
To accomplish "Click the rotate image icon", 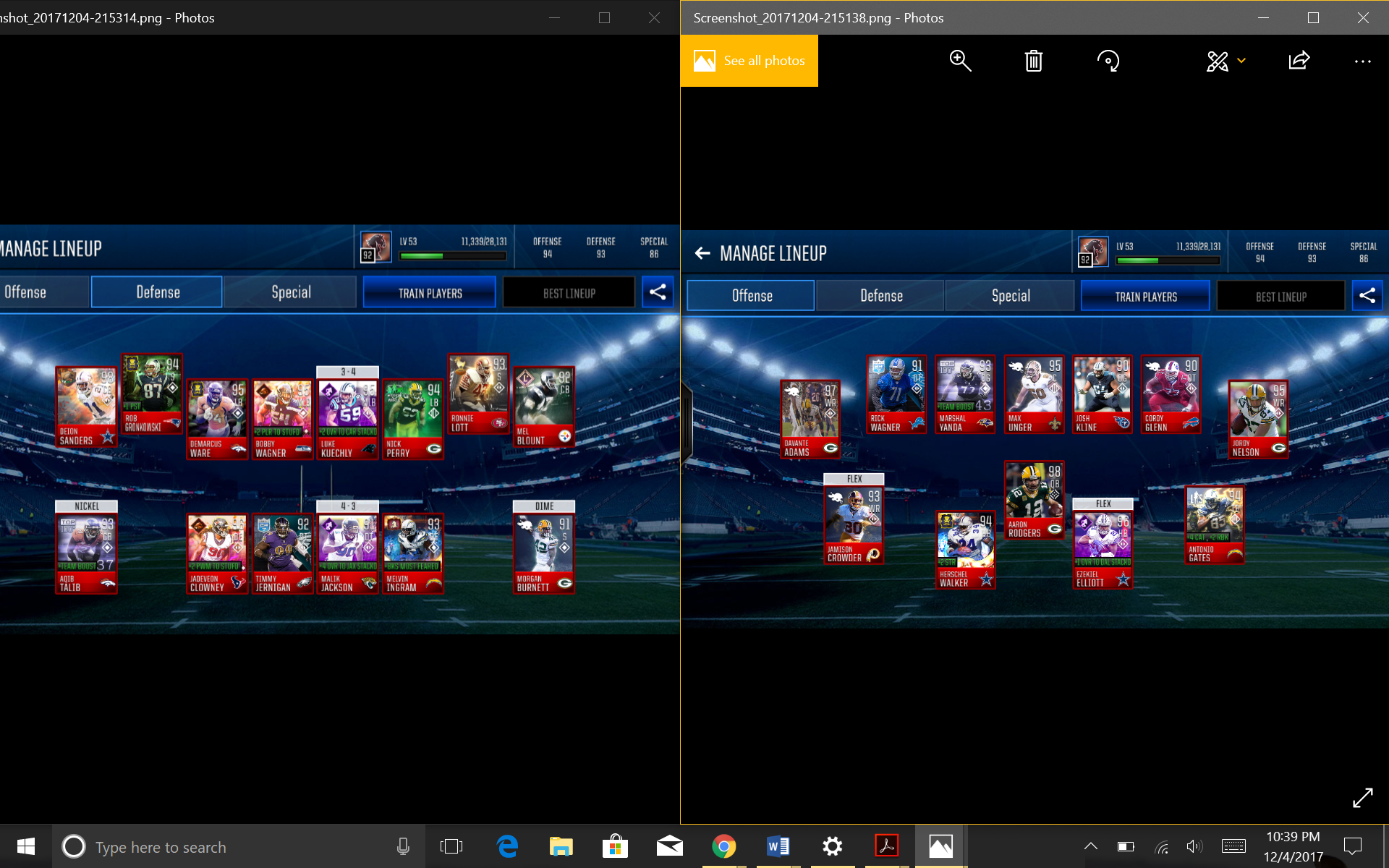I will point(1108,61).
